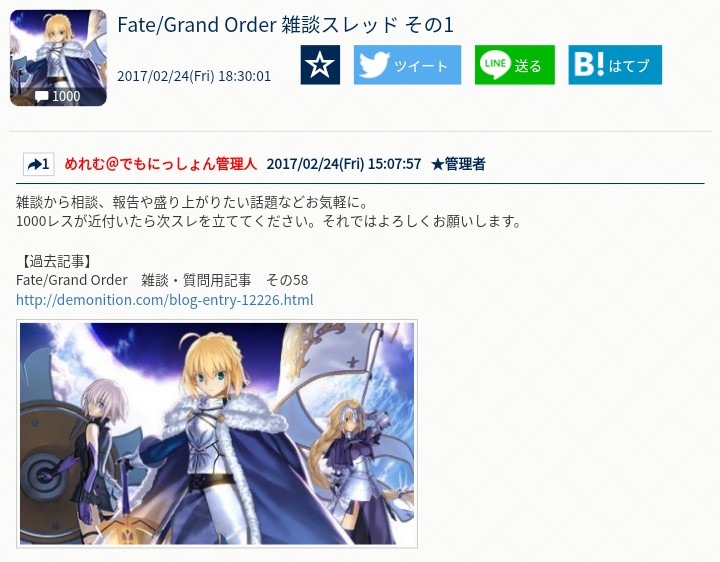720x562 pixels.
Task: Click the 送る text on LINE button
Action: [528, 66]
